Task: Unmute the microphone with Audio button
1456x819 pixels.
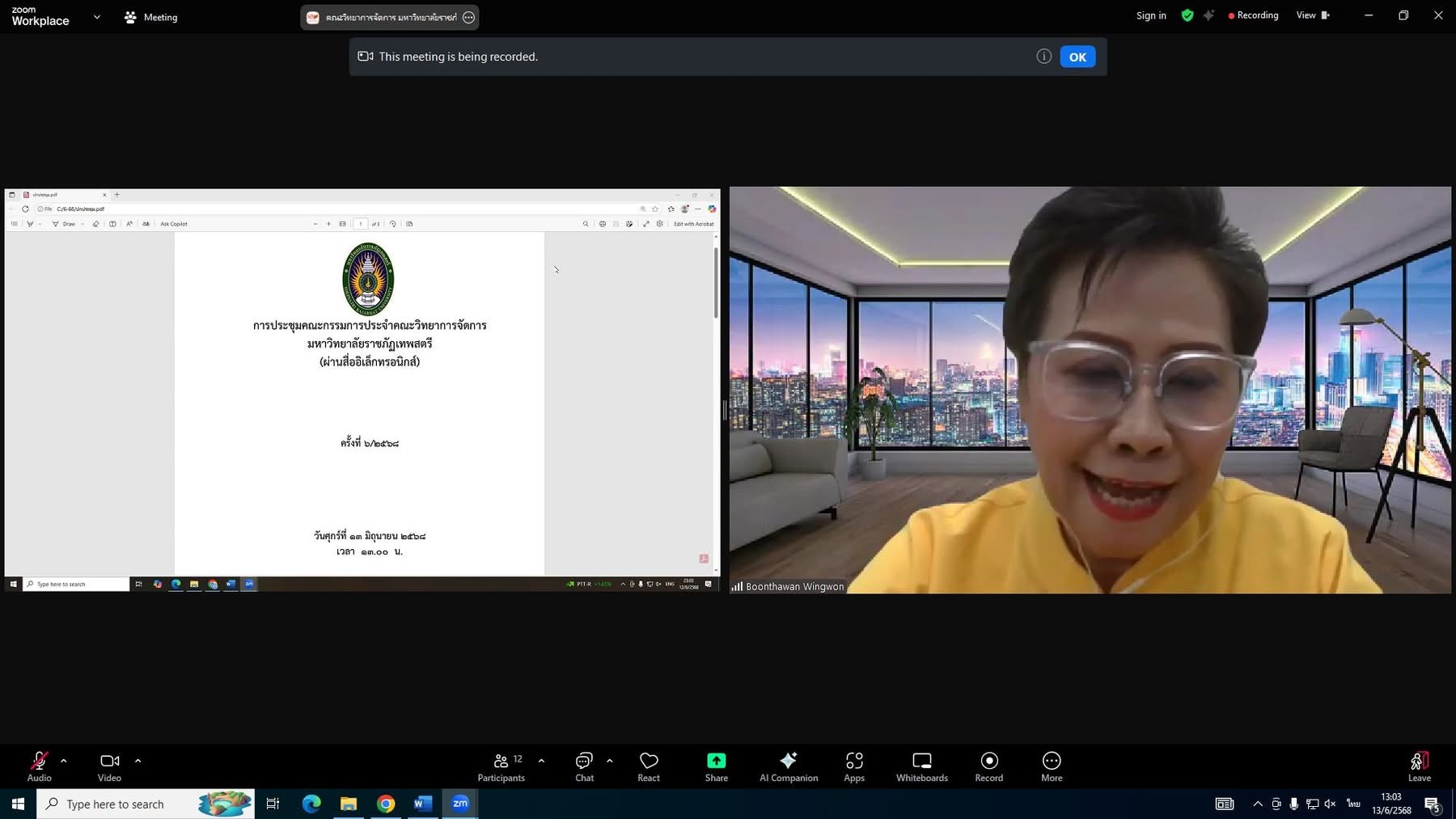Action: pyautogui.click(x=39, y=766)
